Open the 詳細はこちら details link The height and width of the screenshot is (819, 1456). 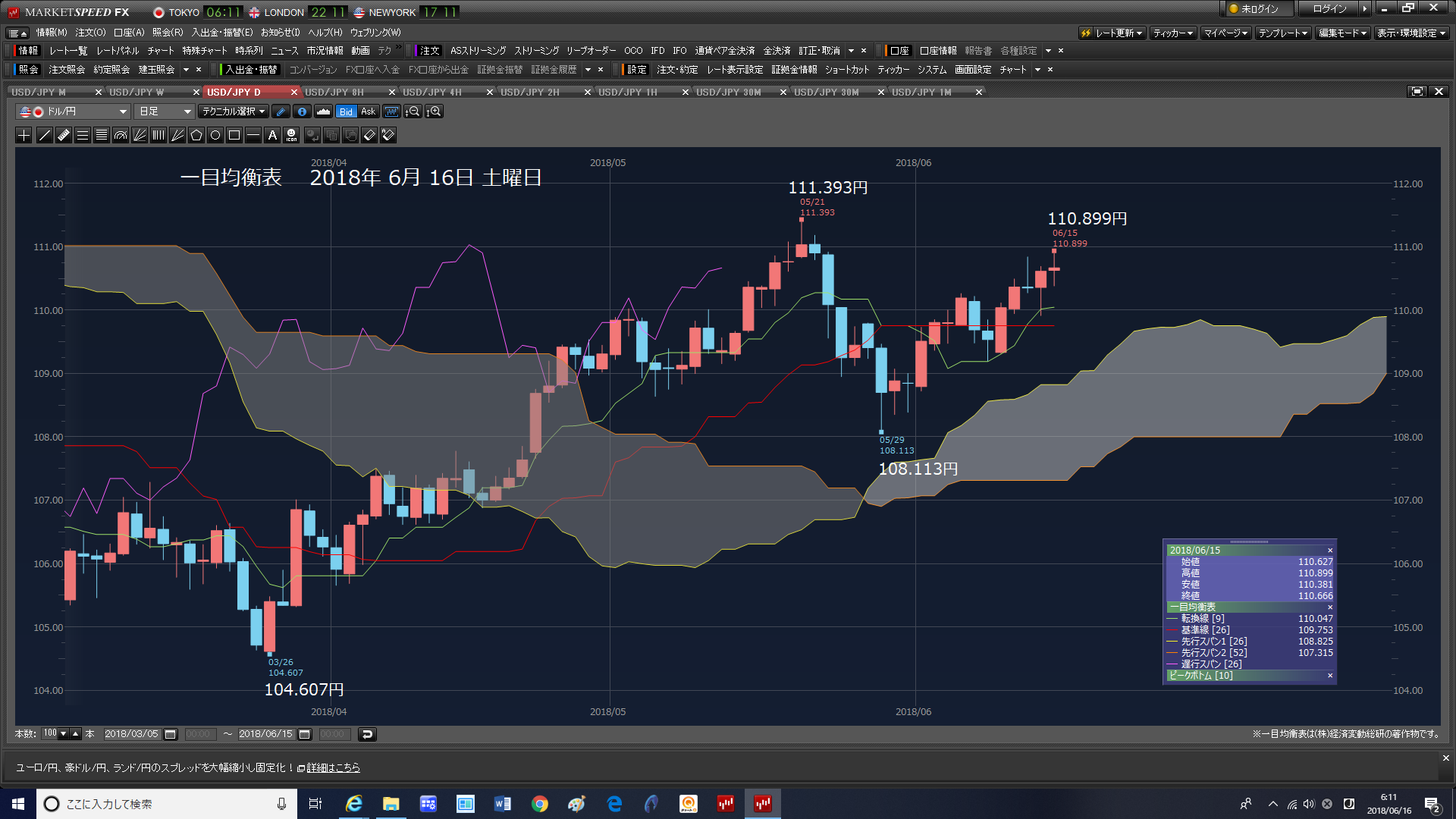click(333, 768)
